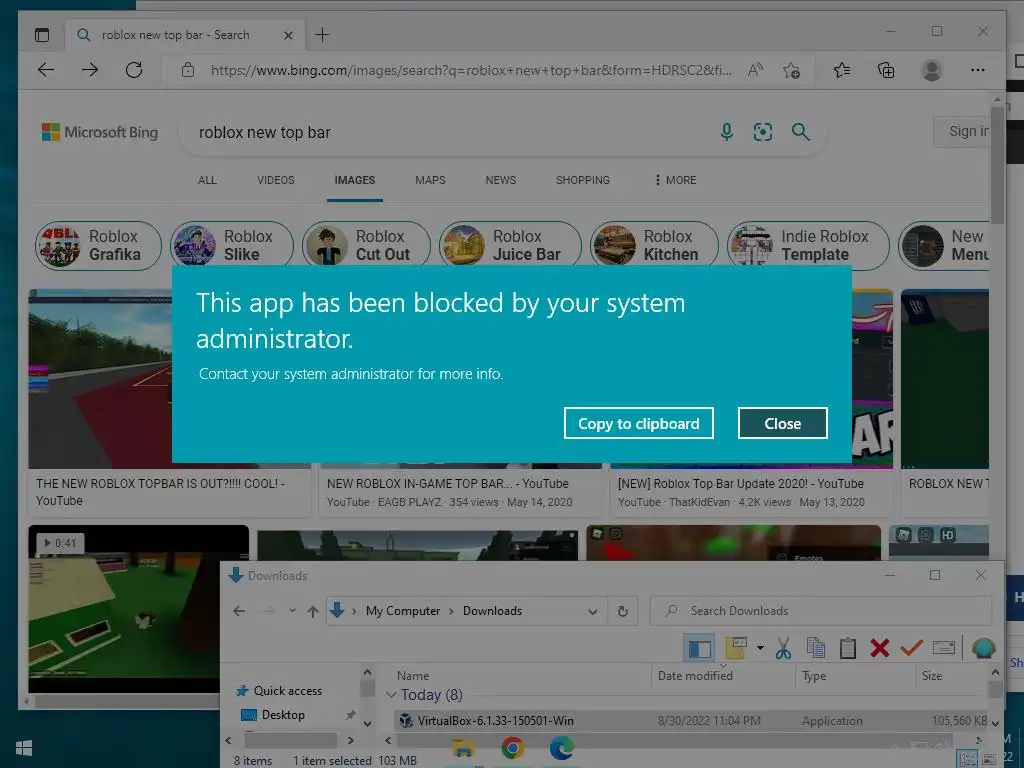Screen dimensions: 1024x768
Task: Click the Search Downloads field
Action: click(x=821, y=611)
